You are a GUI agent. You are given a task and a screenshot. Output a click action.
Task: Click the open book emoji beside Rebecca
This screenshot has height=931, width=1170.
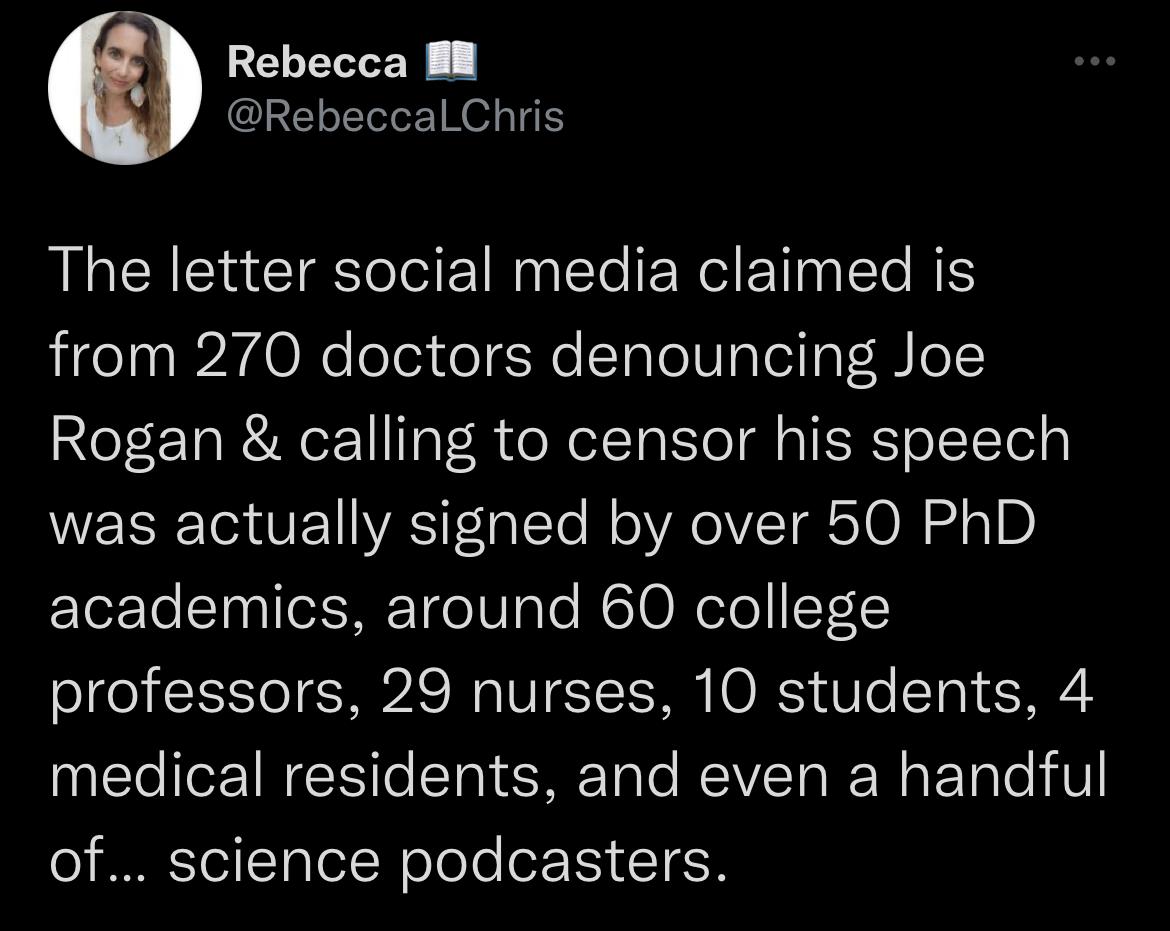pyautogui.click(x=451, y=61)
